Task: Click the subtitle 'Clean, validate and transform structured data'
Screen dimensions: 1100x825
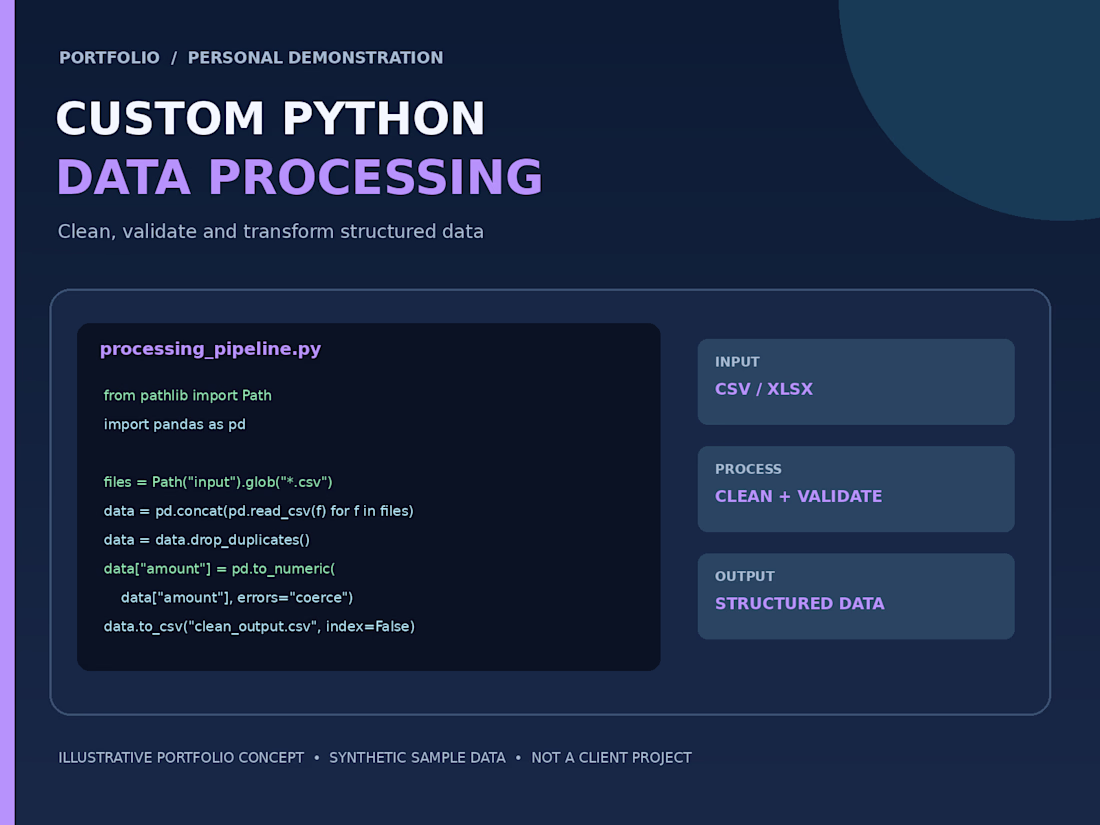Action: (271, 232)
